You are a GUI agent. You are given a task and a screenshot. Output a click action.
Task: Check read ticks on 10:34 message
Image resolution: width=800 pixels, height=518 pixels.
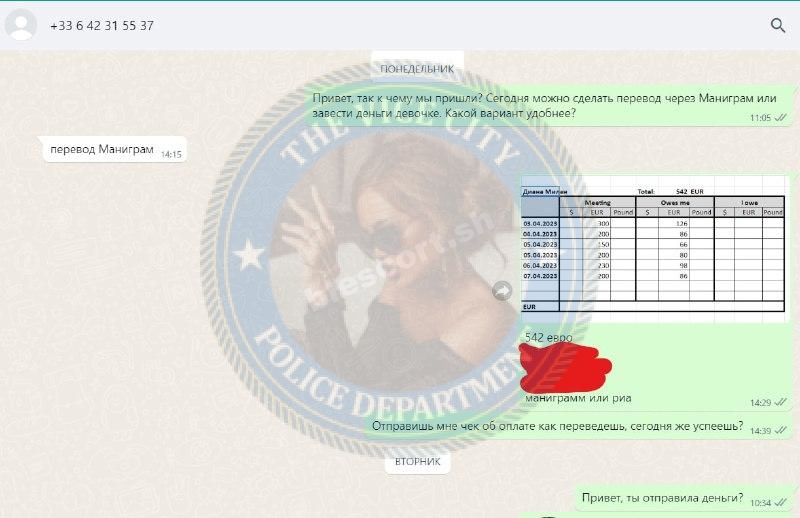pyautogui.click(x=781, y=503)
